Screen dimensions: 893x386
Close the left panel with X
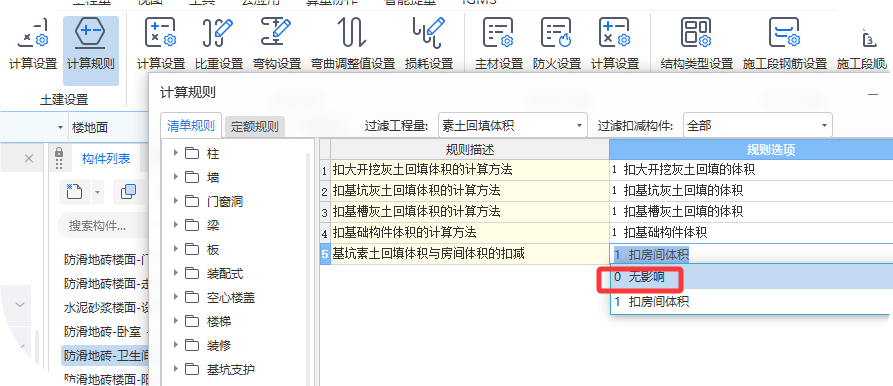pyautogui.click(x=29, y=159)
